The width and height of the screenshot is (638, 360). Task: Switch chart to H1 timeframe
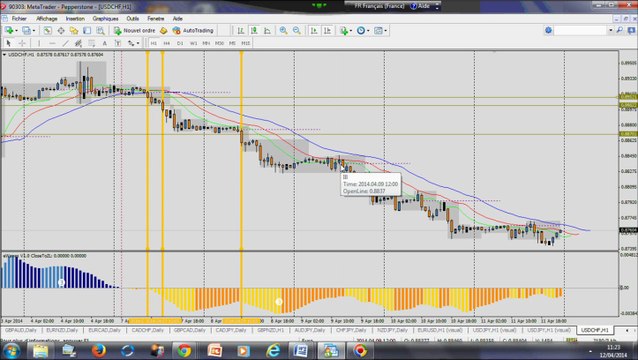click(x=154, y=43)
